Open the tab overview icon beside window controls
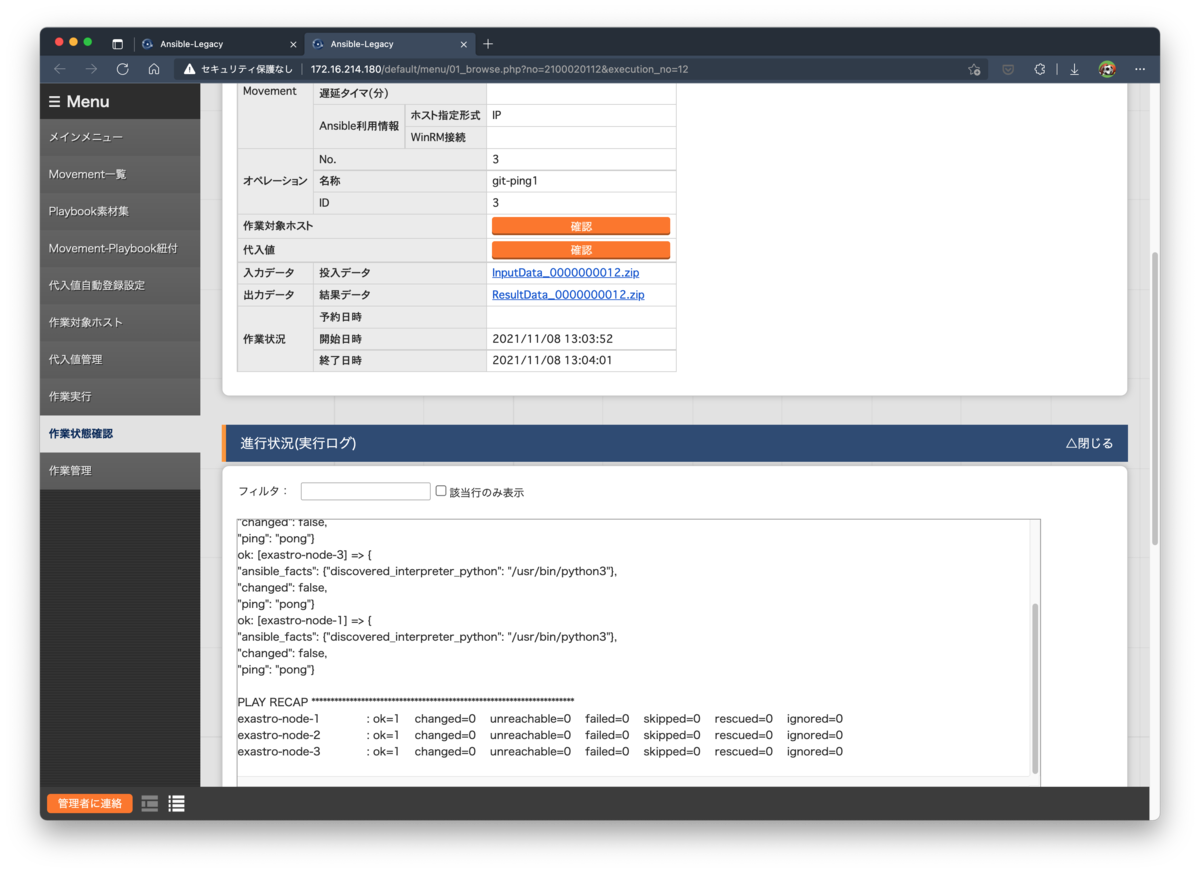 point(117,44)
